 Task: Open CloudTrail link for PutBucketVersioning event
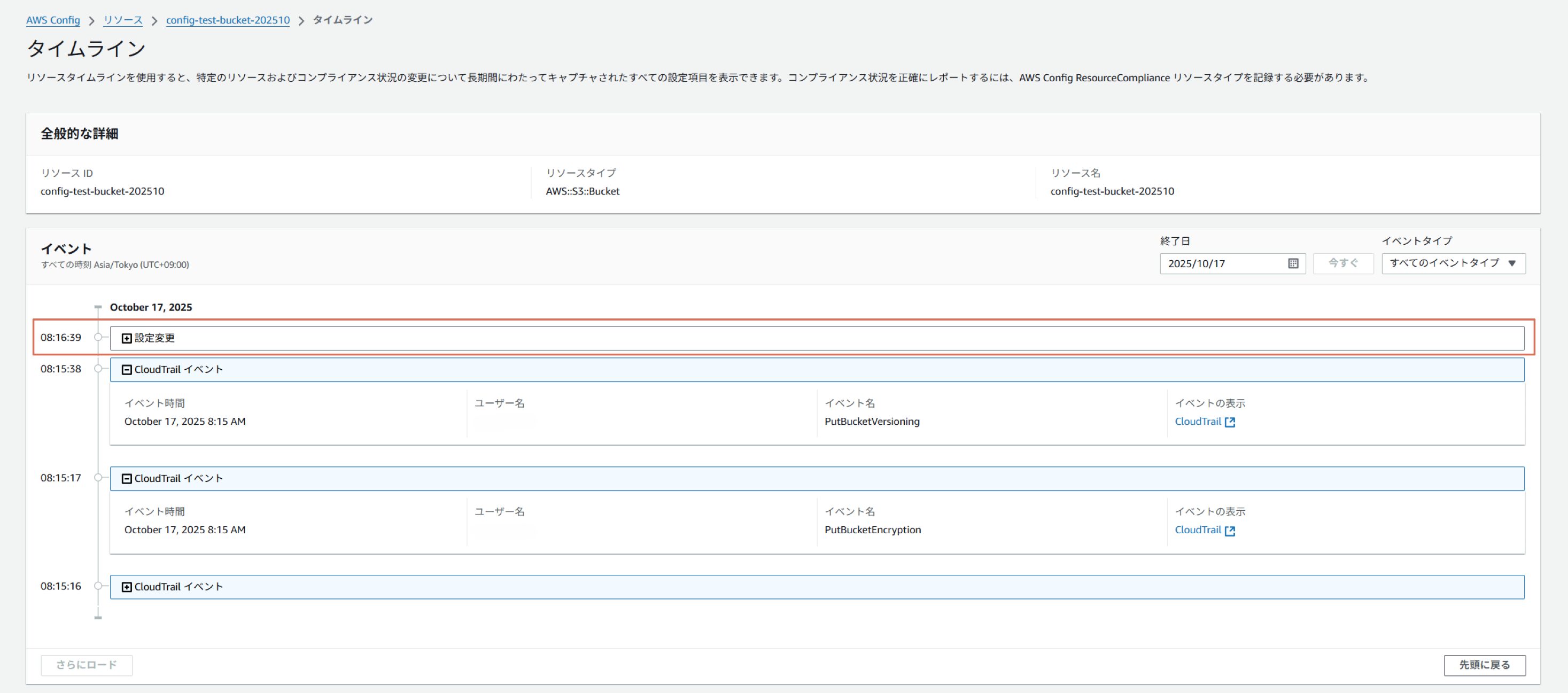pos(1197,422)
